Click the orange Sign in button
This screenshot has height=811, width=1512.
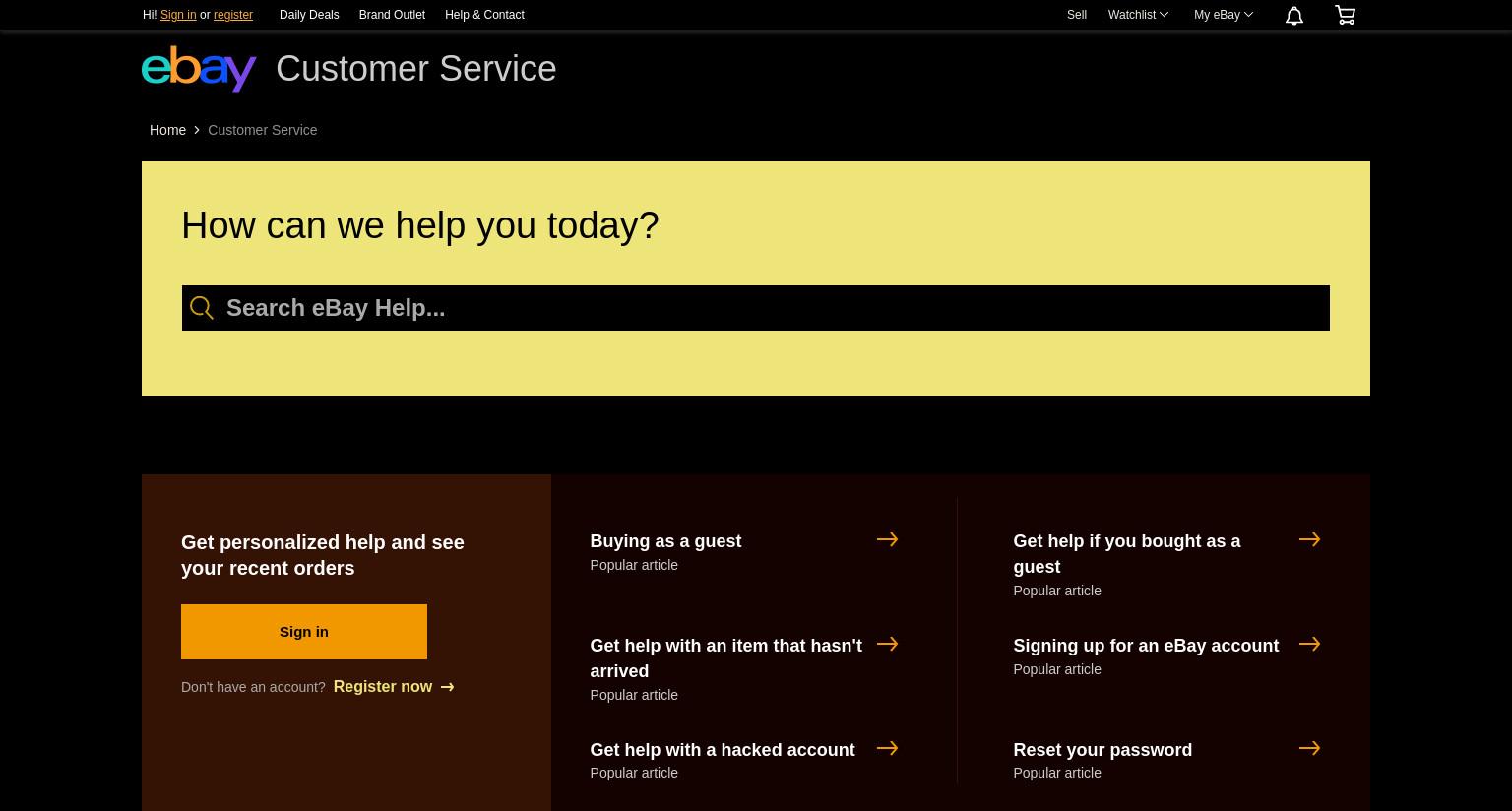point(304,632)
